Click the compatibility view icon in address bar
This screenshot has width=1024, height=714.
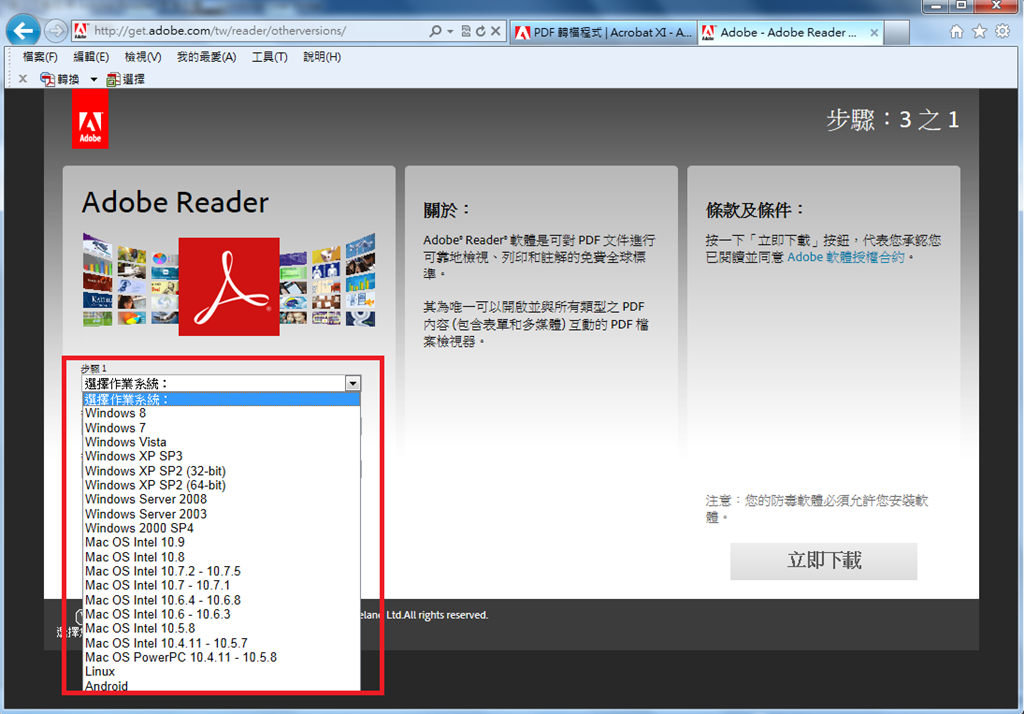466,31
